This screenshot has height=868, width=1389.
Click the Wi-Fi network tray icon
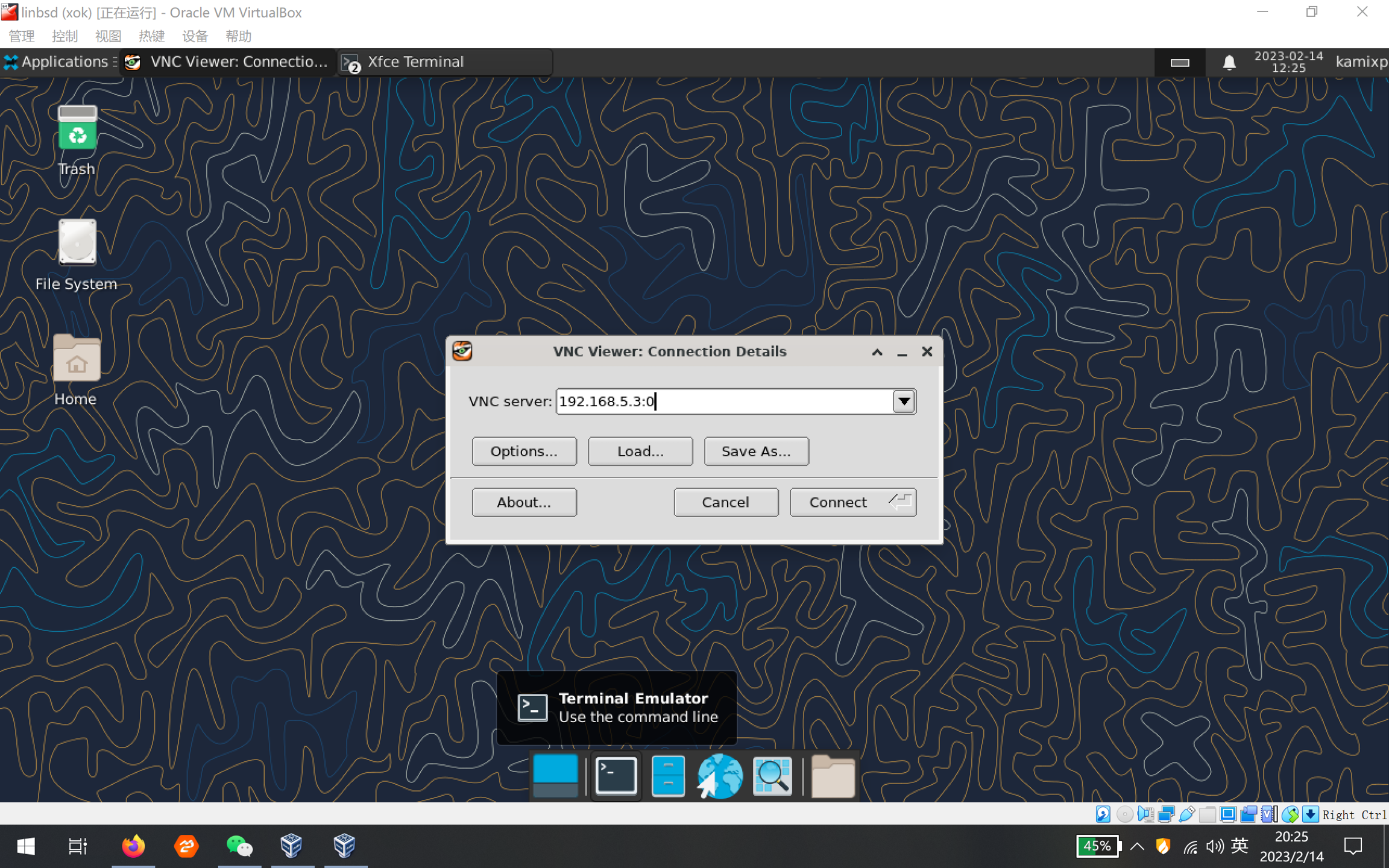pos(1190,847)
